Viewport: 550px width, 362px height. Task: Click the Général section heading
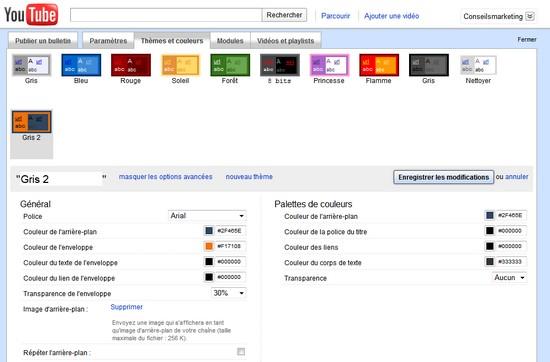[35, 204]
